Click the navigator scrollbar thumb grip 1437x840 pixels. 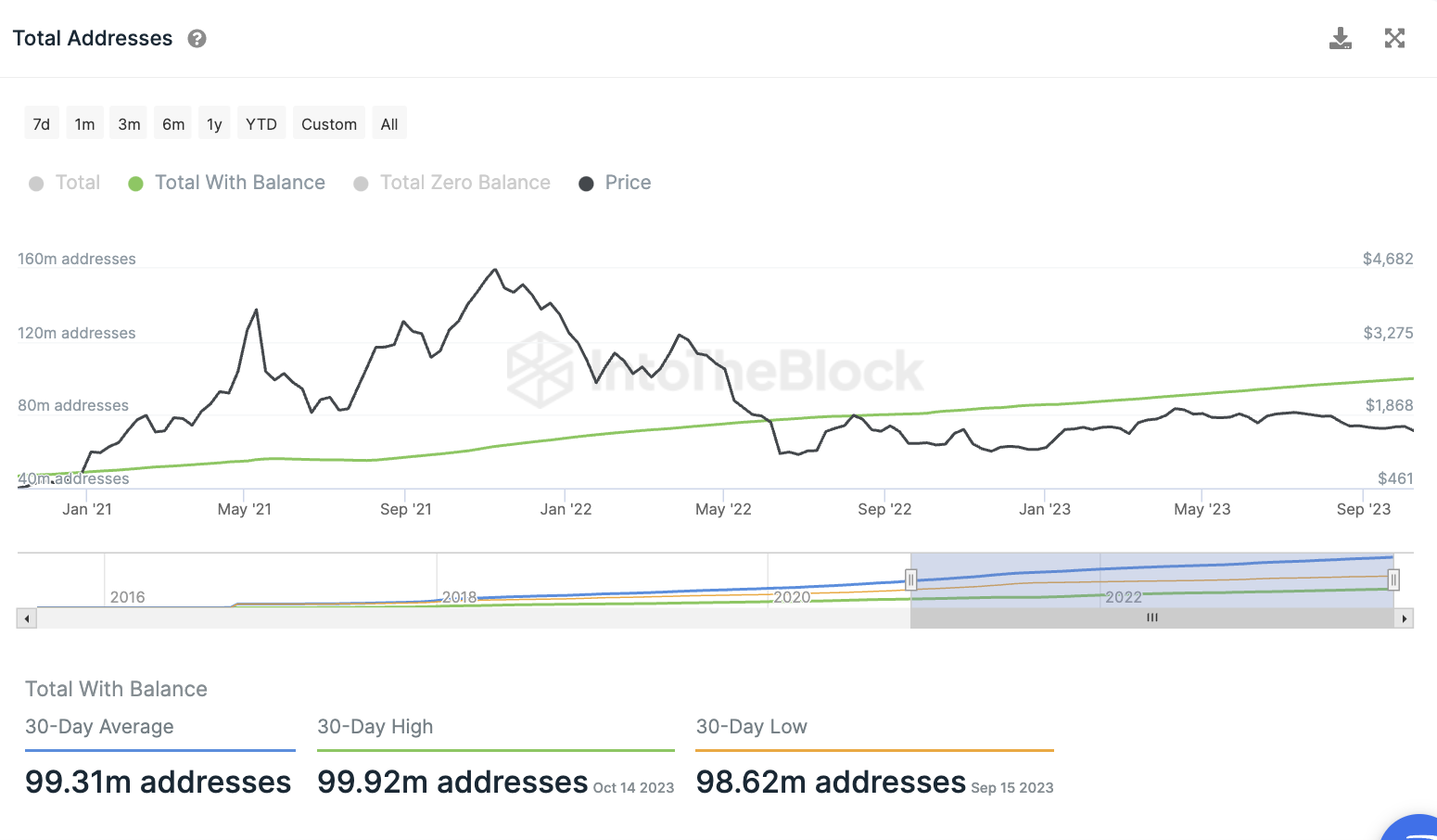1152,618
